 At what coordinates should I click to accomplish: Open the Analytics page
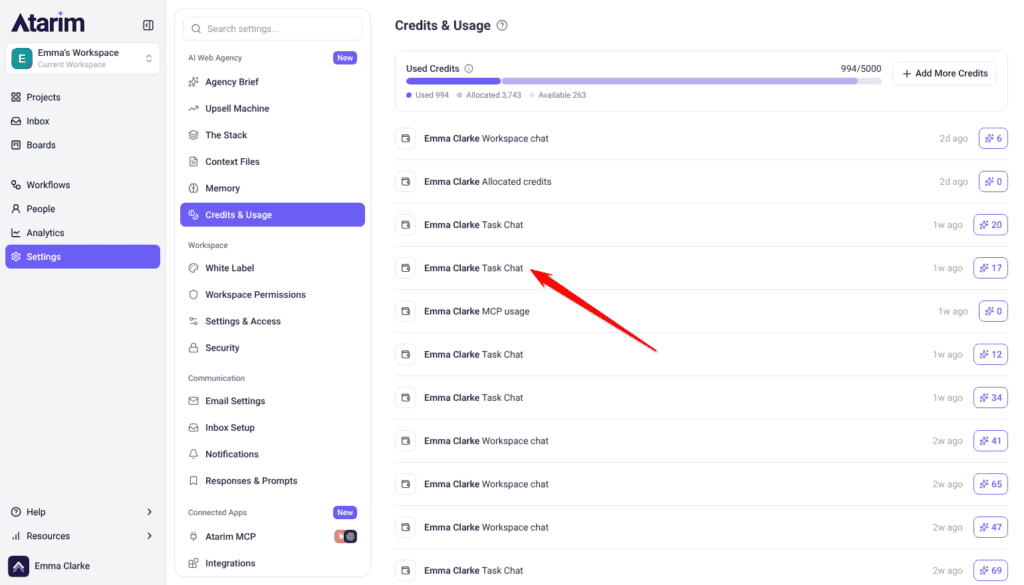pos(45,233)
